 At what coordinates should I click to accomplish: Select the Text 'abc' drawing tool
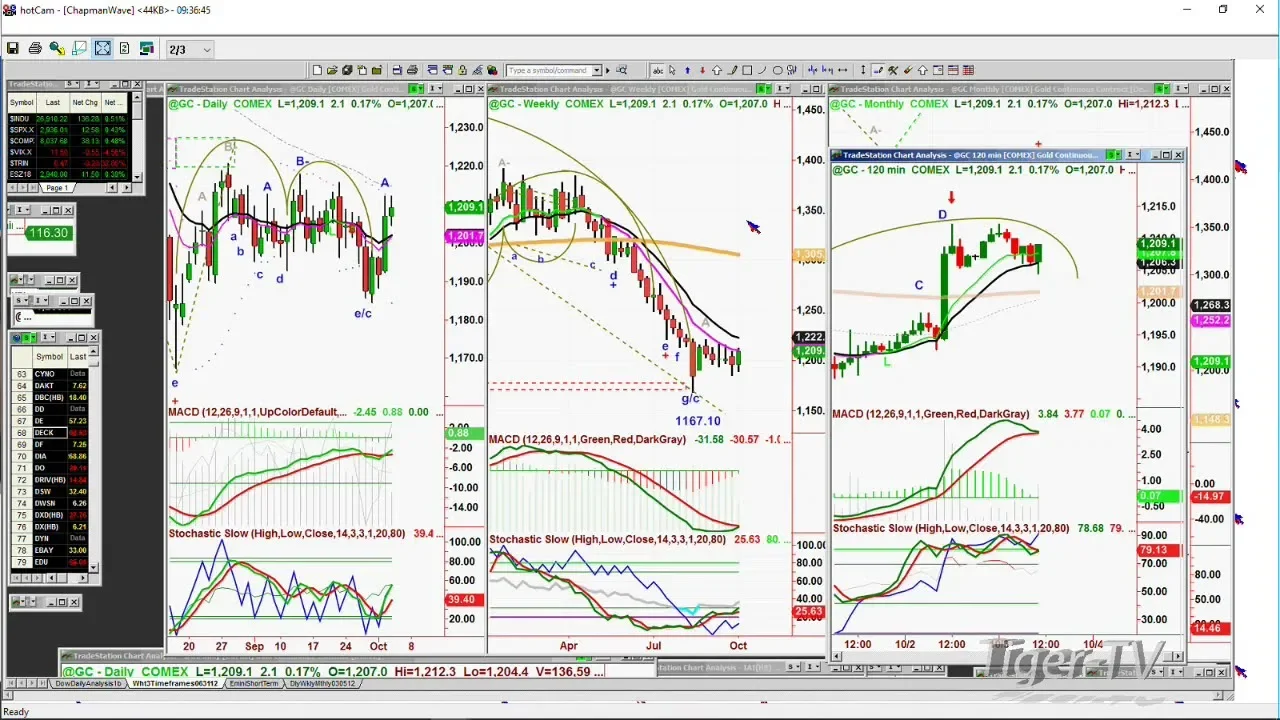[657, 70]
